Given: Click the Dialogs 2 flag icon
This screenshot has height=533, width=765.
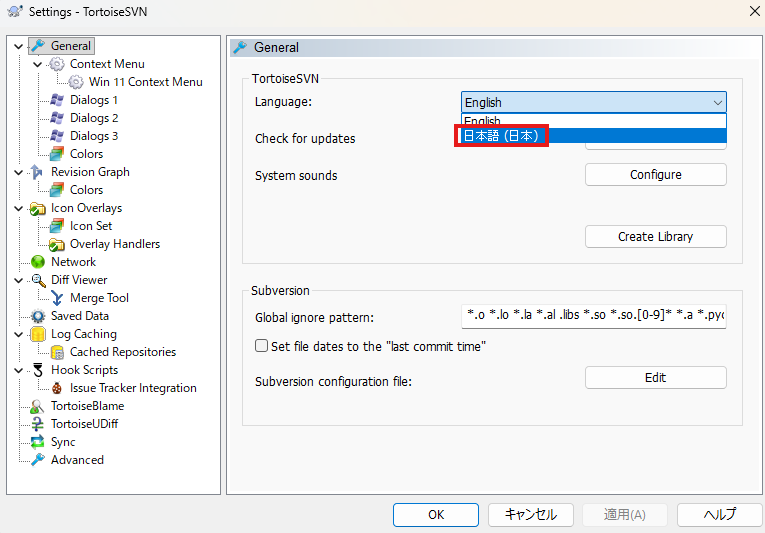Looking at the screenshot, I should (x=57, y=118).
